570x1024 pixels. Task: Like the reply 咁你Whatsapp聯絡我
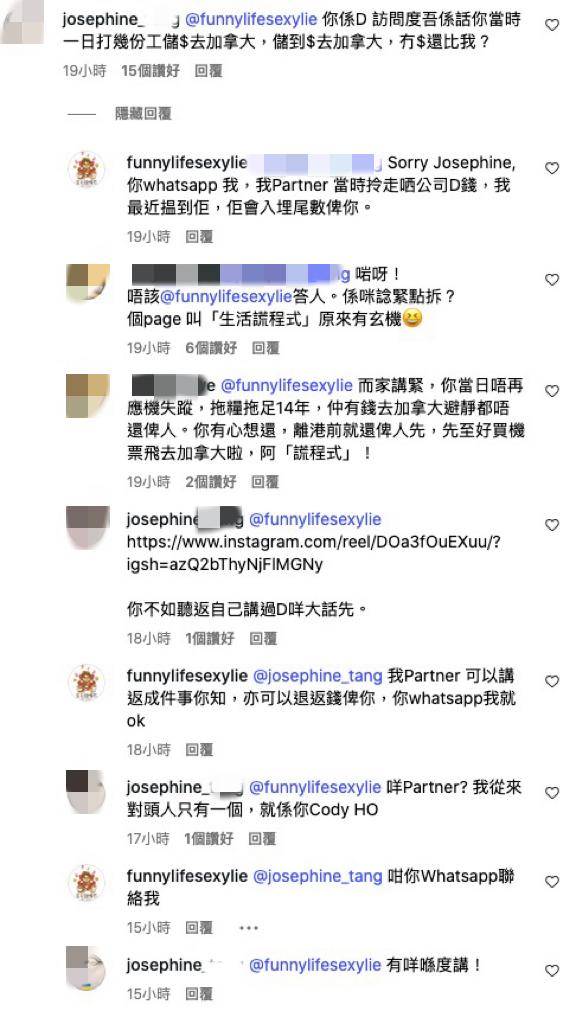point(552,882)
